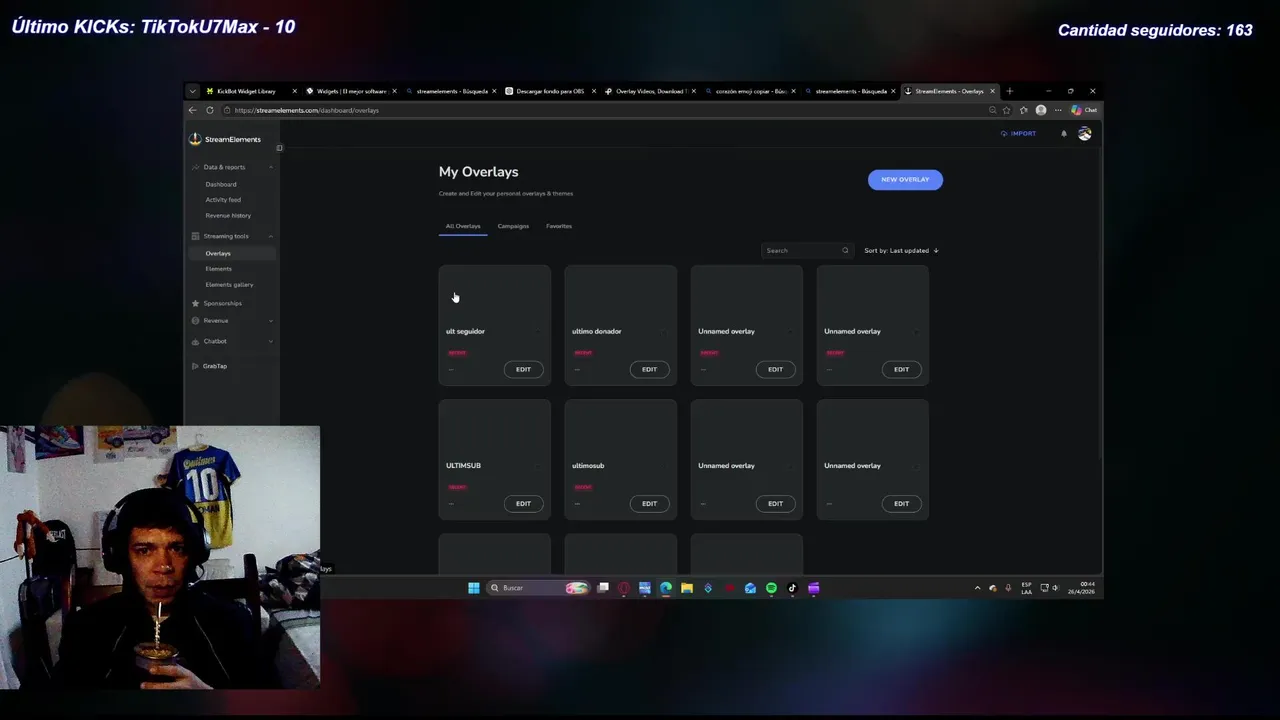
Task: Open Elements in the sidebar
Action: [x=218, y=269]
